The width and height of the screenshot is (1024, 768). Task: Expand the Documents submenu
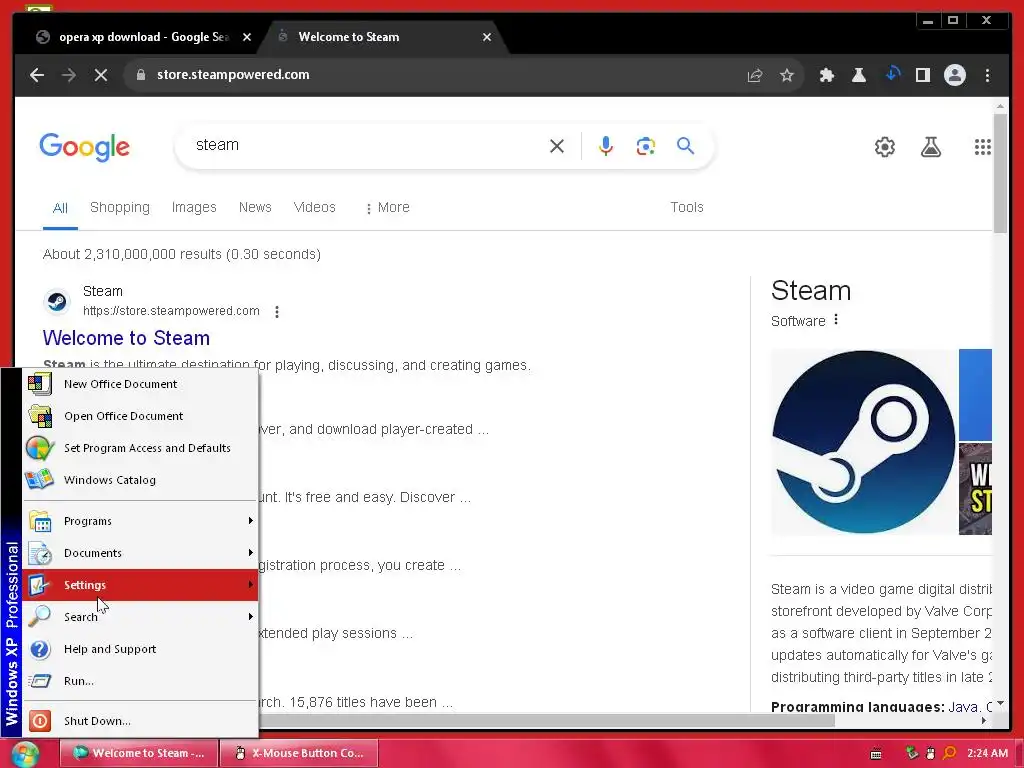pos(141,553)
